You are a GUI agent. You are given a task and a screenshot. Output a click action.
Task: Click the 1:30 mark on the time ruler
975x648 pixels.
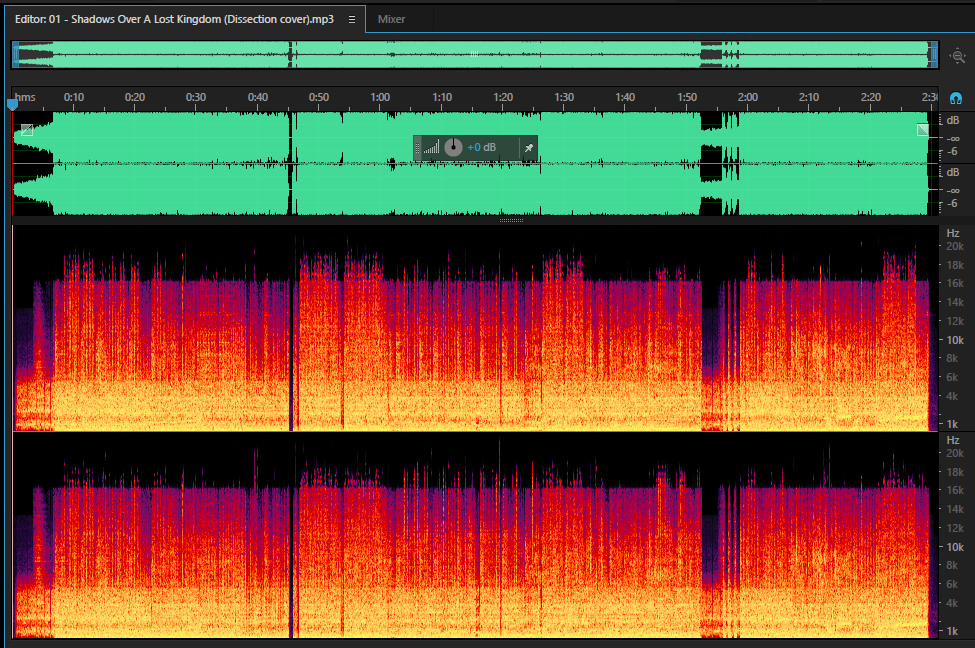pyautogui.click(x=564, y=98)
